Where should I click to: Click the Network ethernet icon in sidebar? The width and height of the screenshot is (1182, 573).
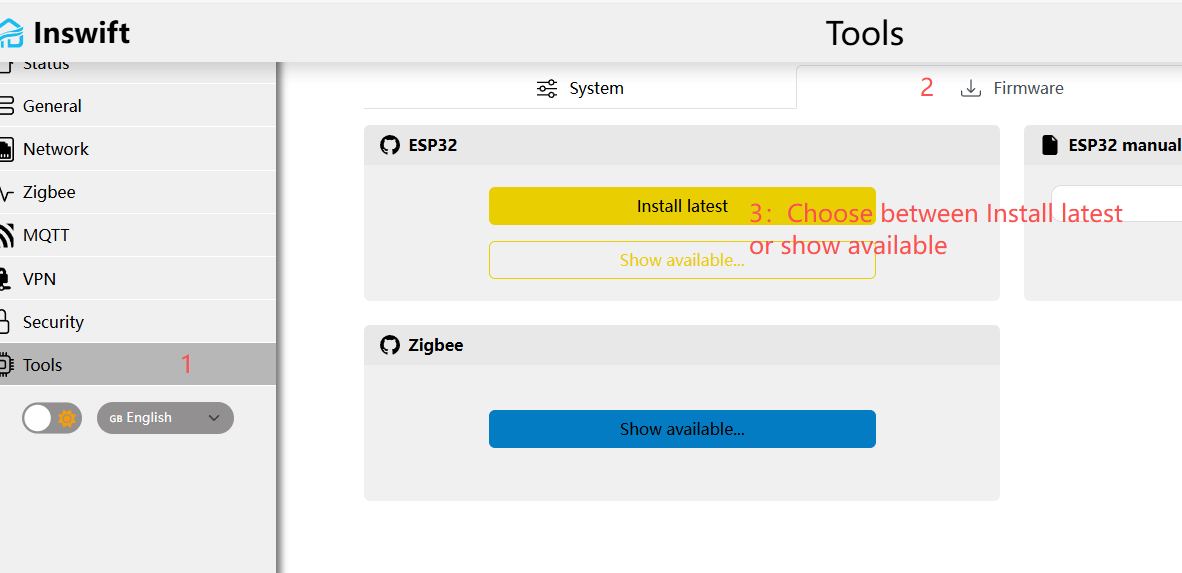(x=6, y=149)
